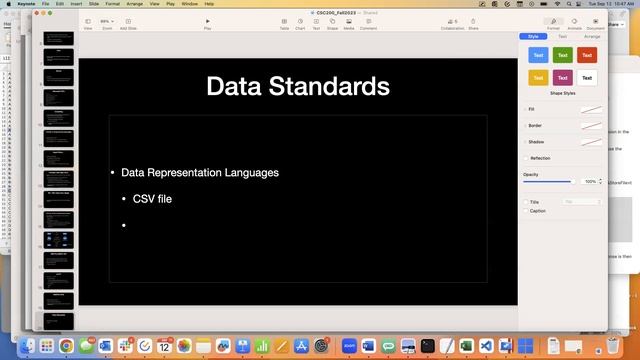Open the Trash in the Dock
This screenshot has width=640, height=360.
pos(612,346)
